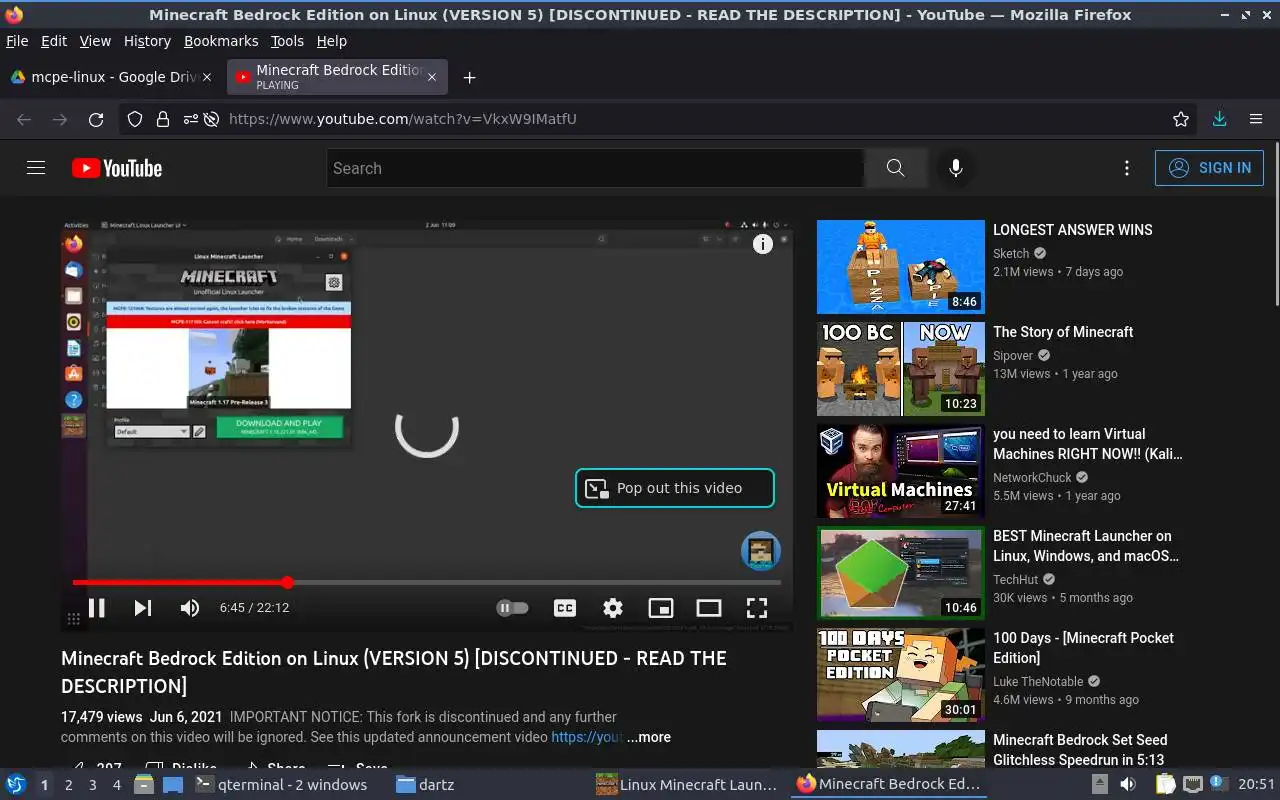Open the taskbar start menu
This screenshot has width=1280, height=800.
(x=15, y=785)
